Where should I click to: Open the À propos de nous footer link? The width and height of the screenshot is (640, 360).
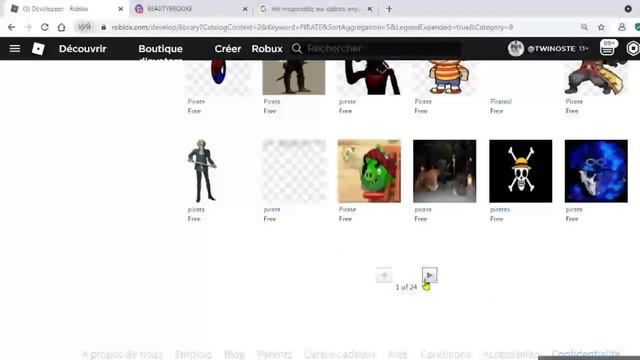(x=122, y=354)
